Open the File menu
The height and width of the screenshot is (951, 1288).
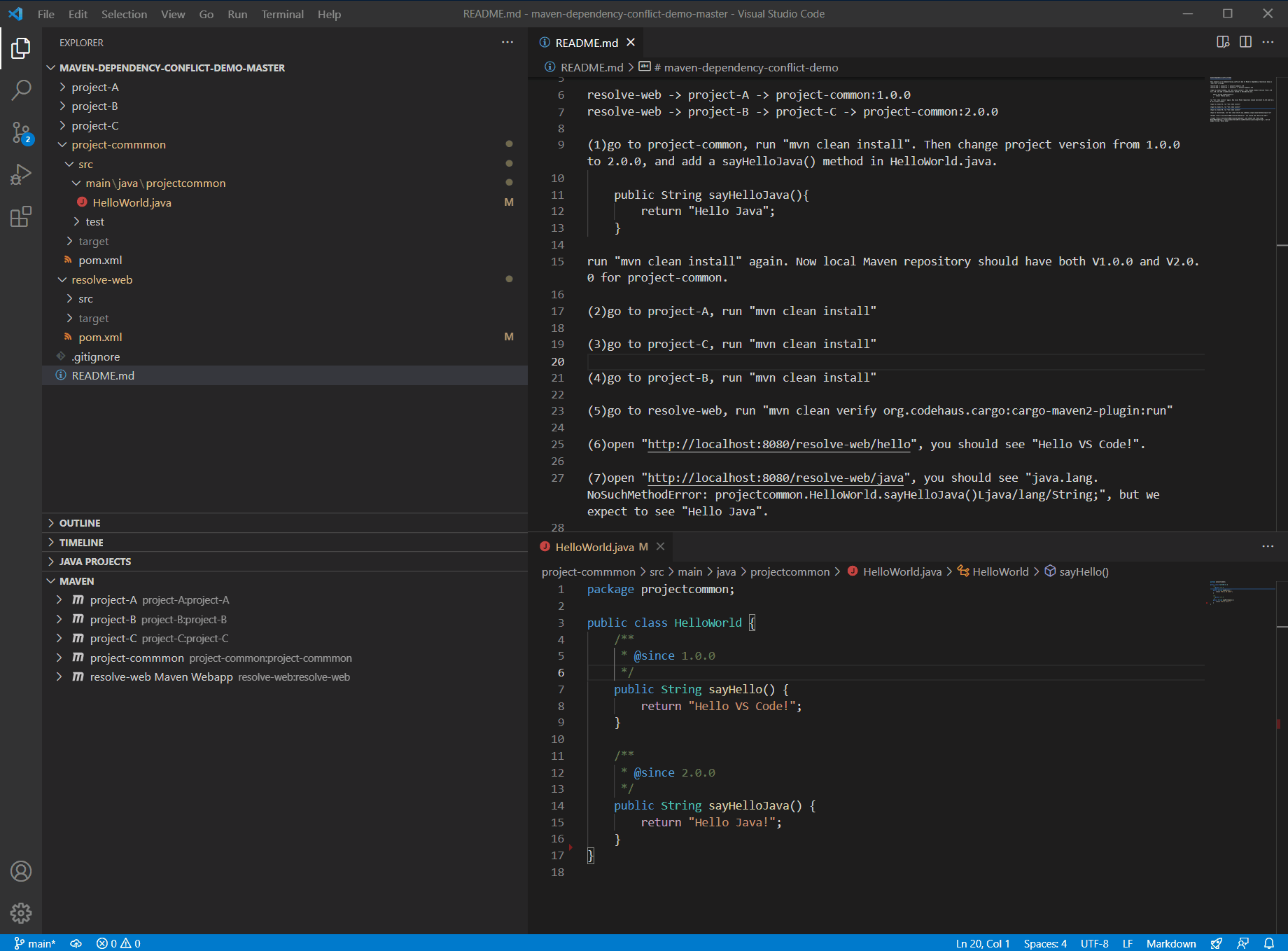click(45, 14)
